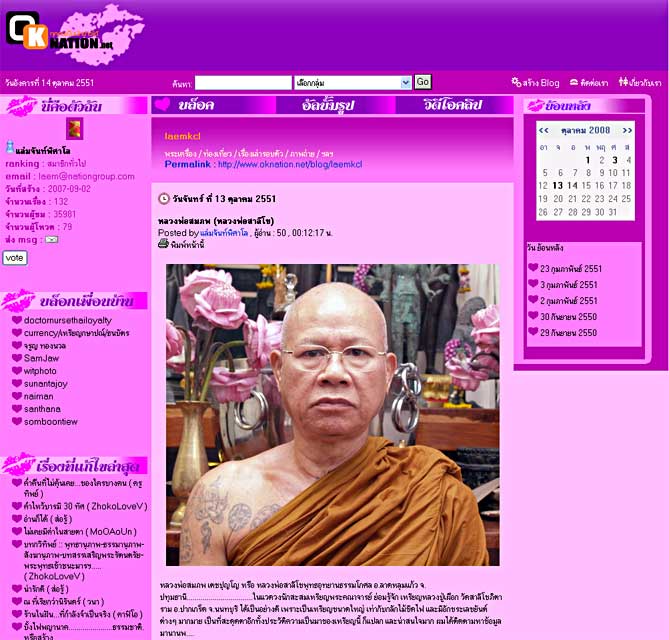Click the vote button

[15, 258]
